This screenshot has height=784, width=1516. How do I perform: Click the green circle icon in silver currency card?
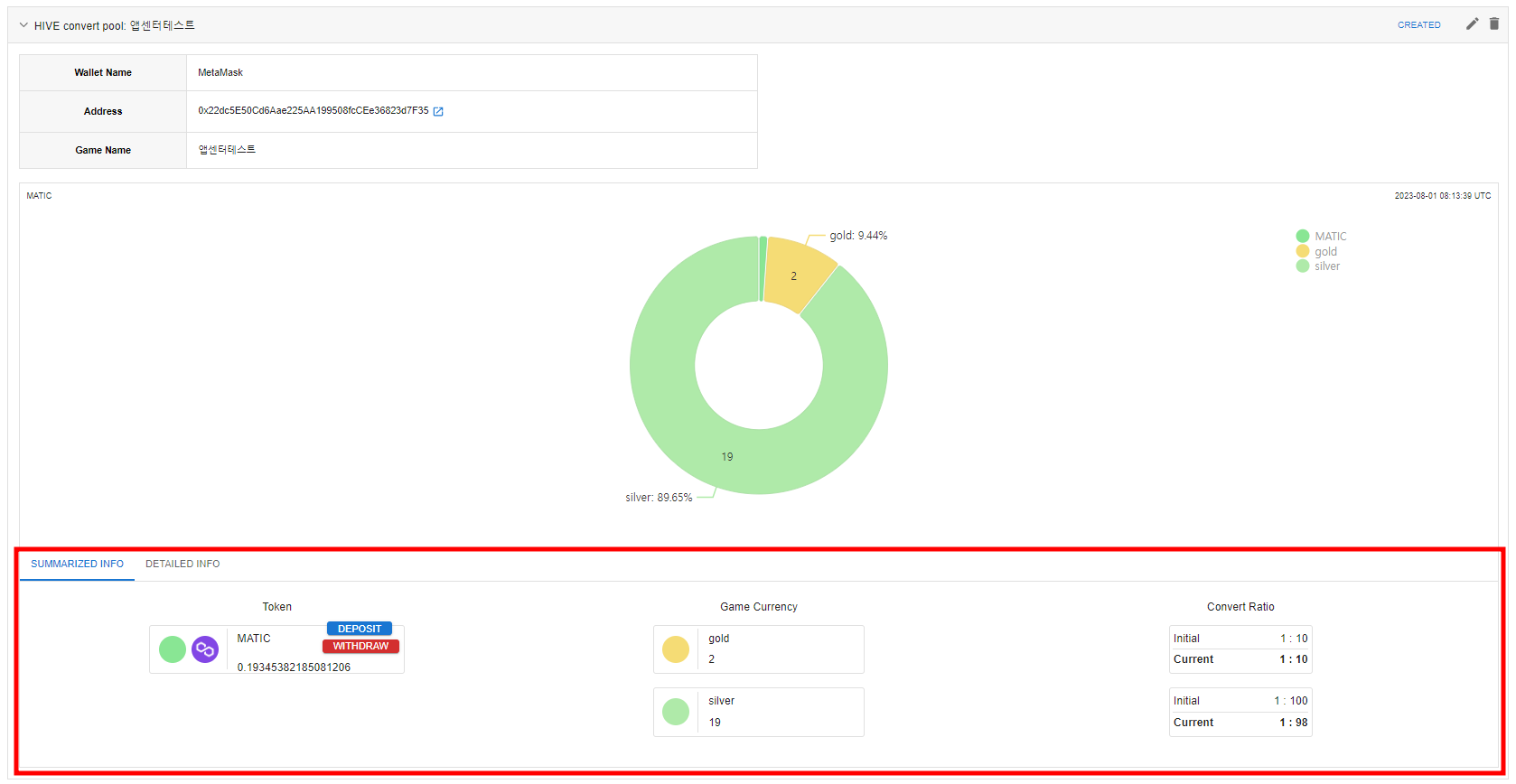pos(676,712)
